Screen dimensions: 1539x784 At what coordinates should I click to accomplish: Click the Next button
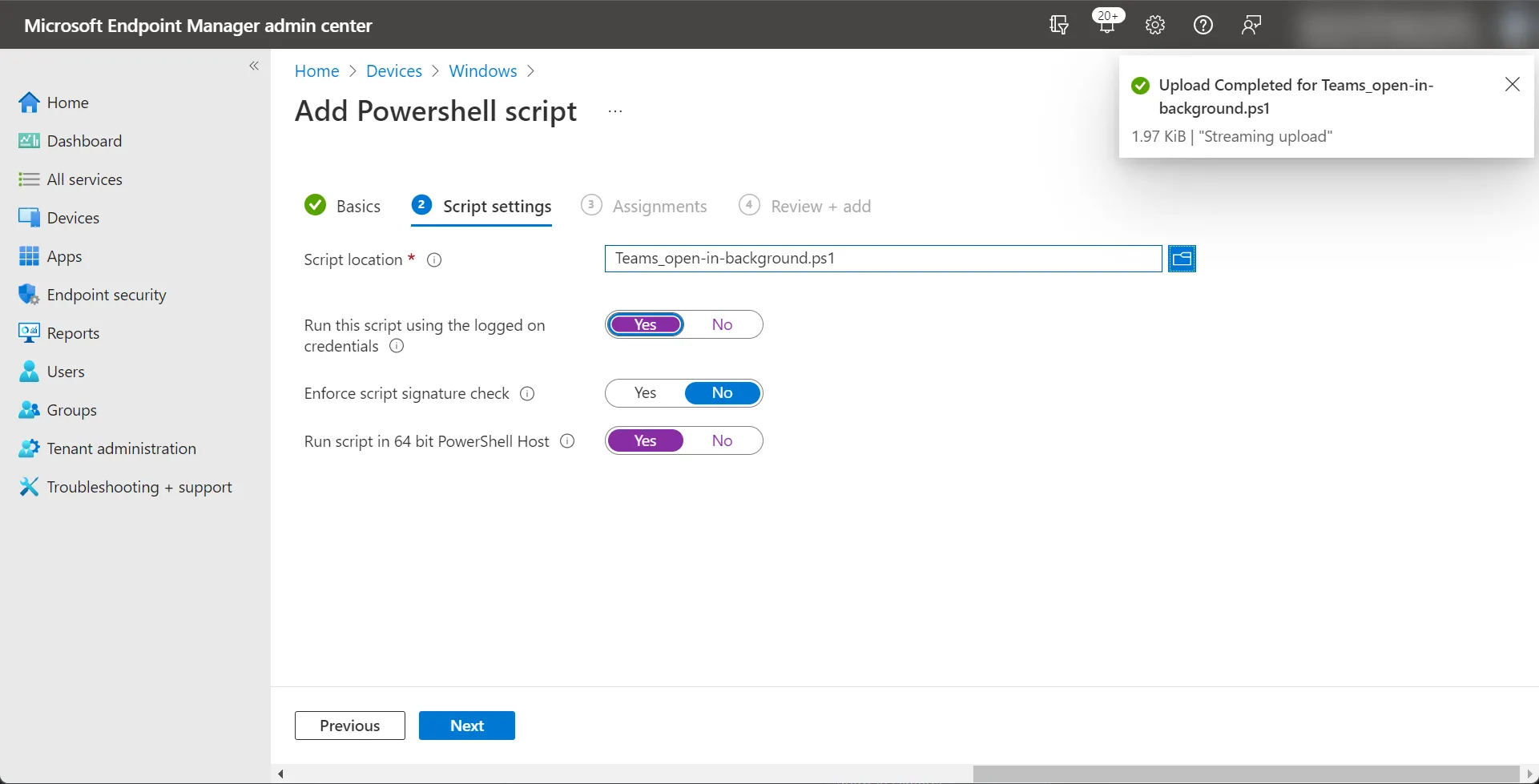click(x=467, y=726)
